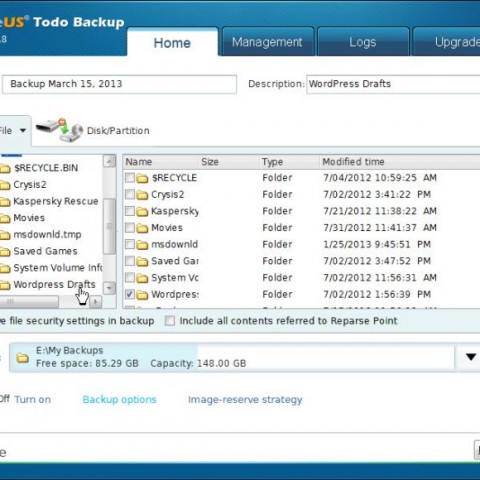Click the msdownld.tmp folder icon in tree

[x=5, y=235]
